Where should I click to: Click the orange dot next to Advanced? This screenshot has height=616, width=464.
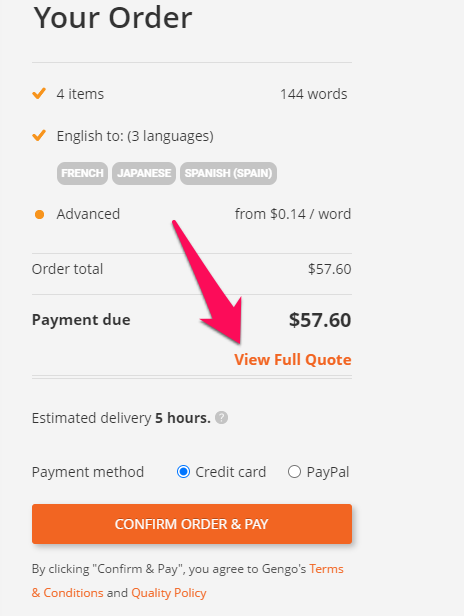39,214
